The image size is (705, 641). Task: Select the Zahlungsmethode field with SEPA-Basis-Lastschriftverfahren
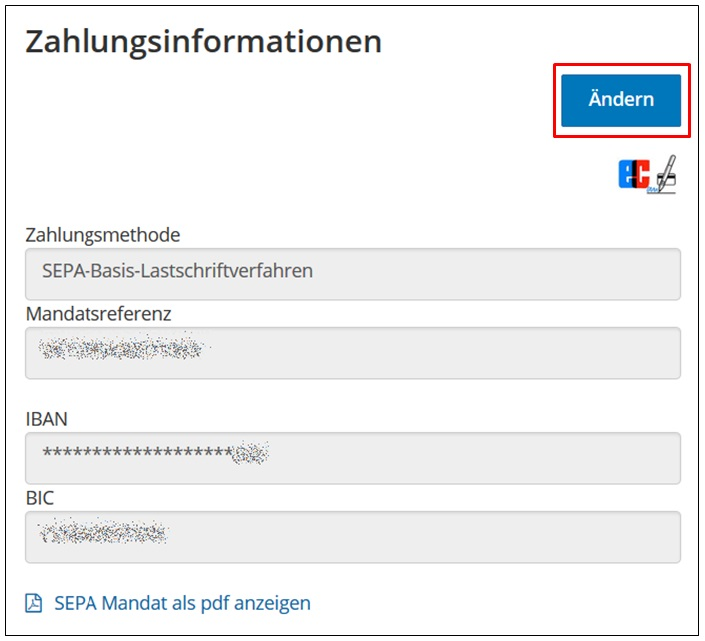click(x=353, y=274)
